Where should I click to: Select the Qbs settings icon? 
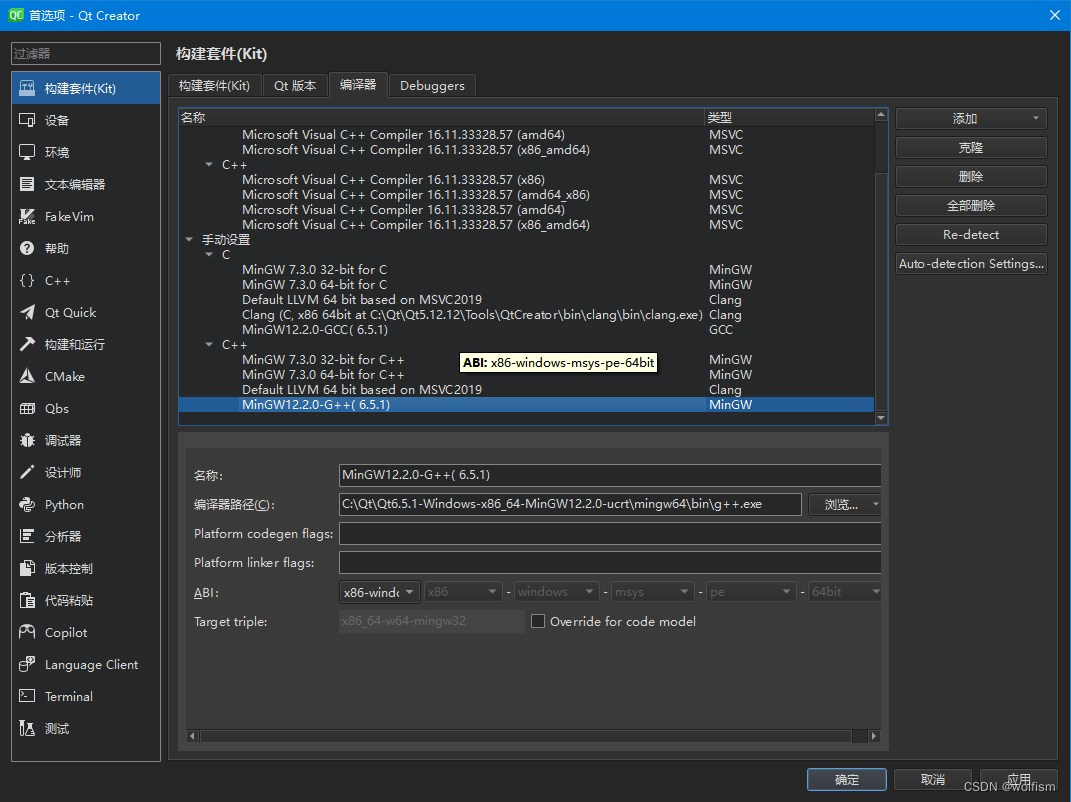pyautogui.click(x=27, y=409)
